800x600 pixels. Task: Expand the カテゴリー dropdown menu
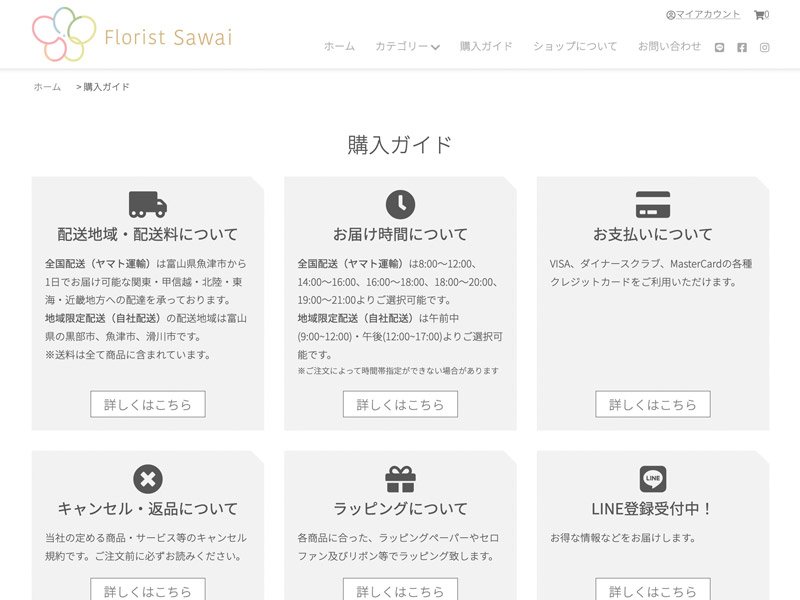coord(407,47)
